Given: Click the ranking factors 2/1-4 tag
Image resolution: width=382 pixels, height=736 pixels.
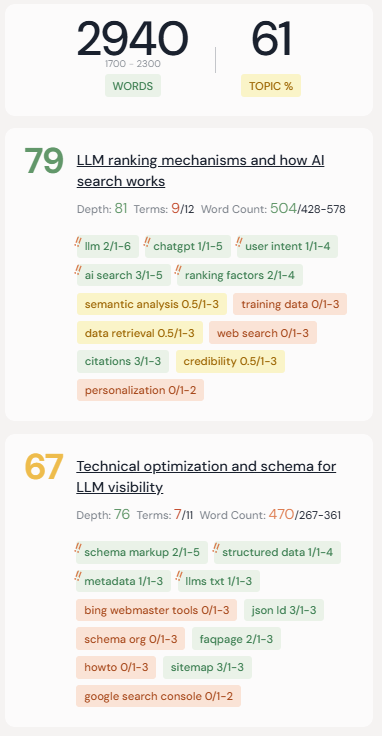Looking at the screenshot, I should pos(240,275).
